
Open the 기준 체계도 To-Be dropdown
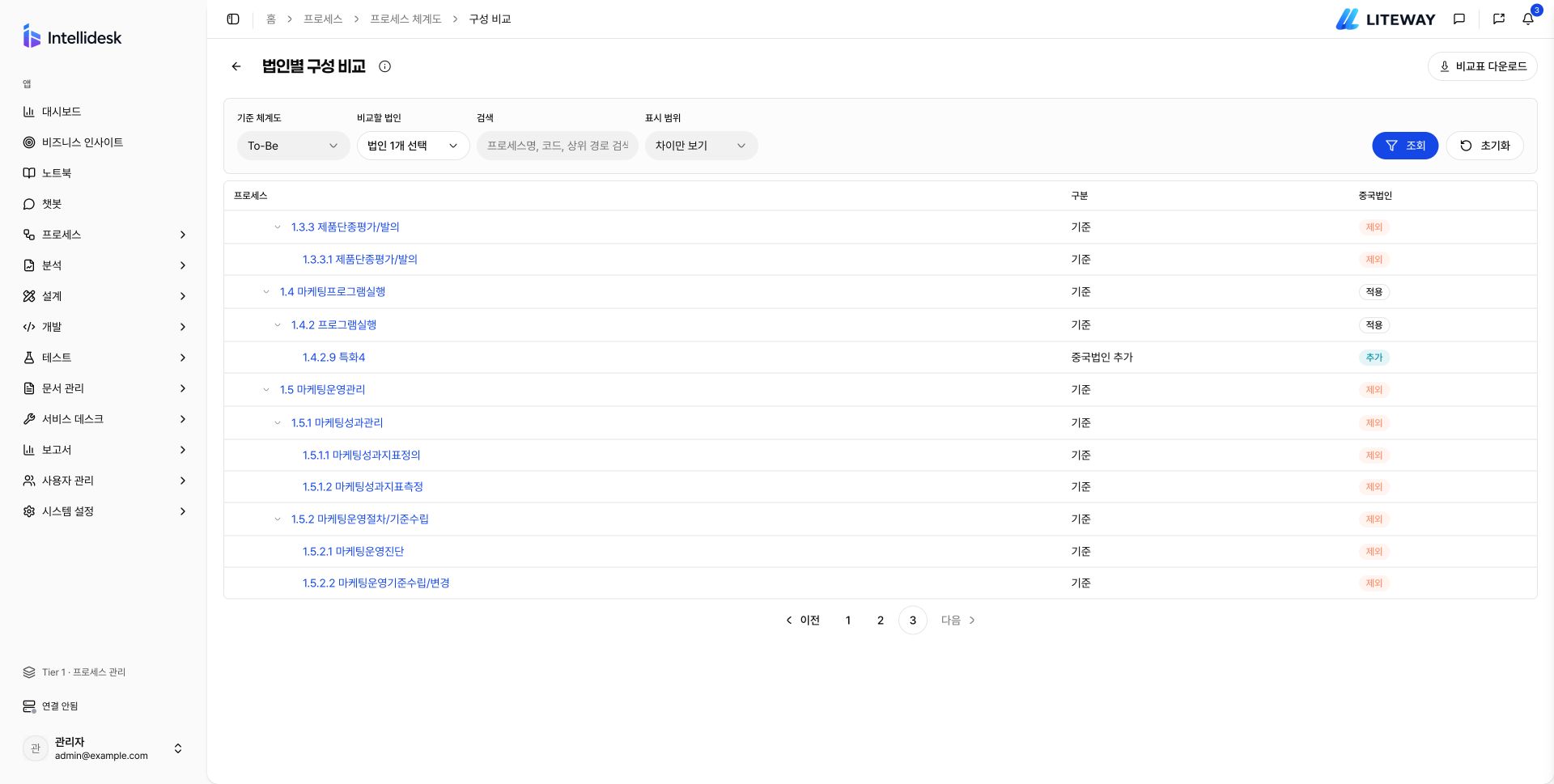click(x=293, y=146)
